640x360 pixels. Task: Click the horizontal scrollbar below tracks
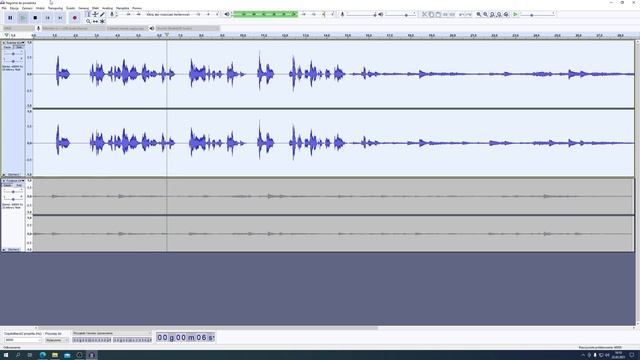[208, 328]
